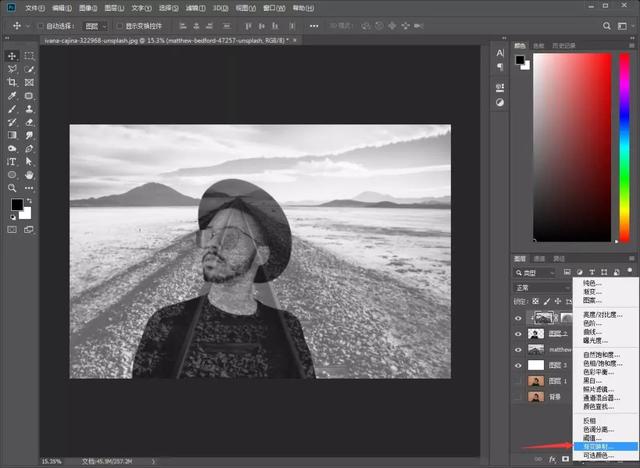Click the fx layer style button
The image size is (640, 468).
pos(552,459)
